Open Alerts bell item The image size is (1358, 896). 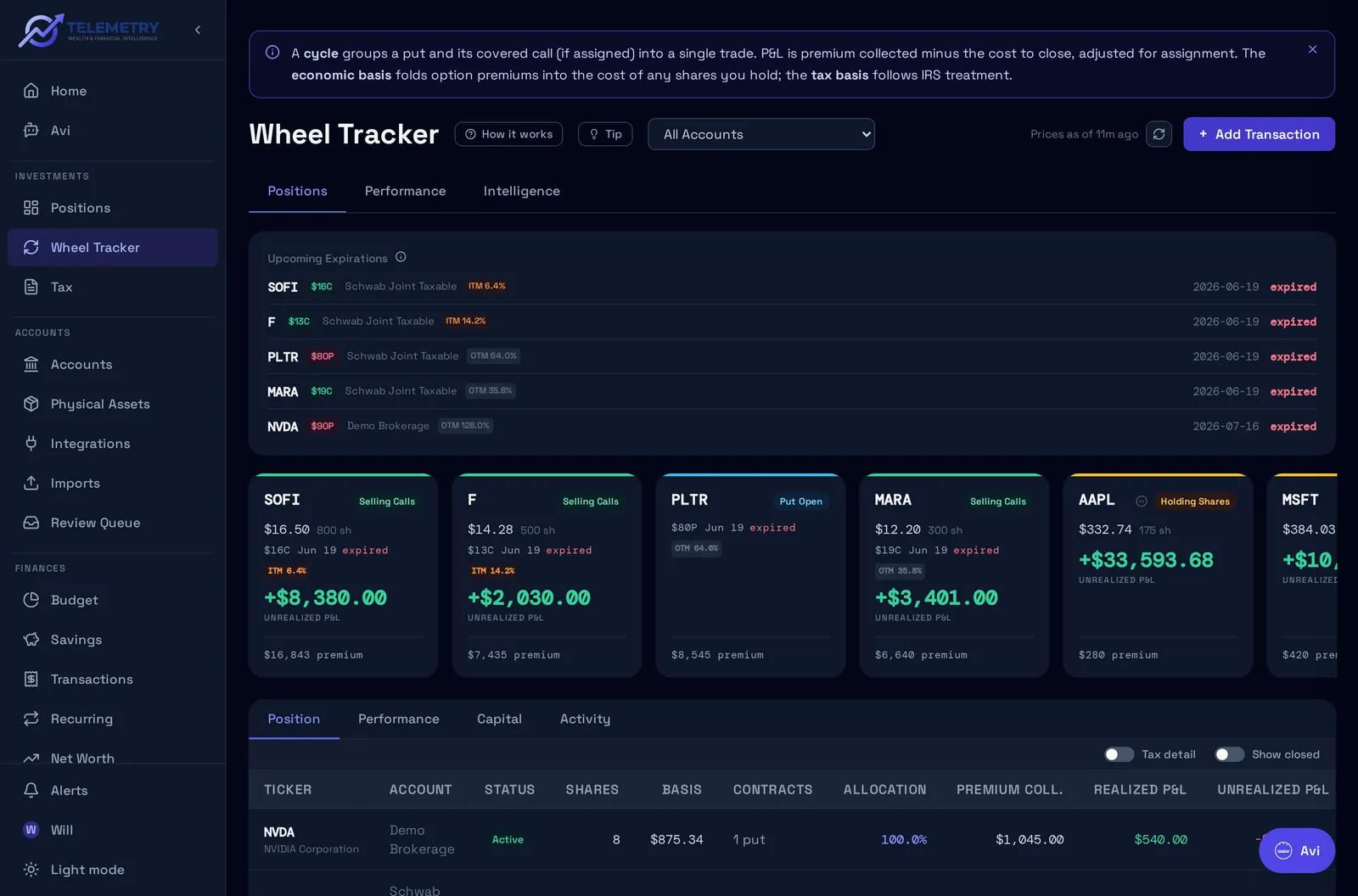(112, 790)
